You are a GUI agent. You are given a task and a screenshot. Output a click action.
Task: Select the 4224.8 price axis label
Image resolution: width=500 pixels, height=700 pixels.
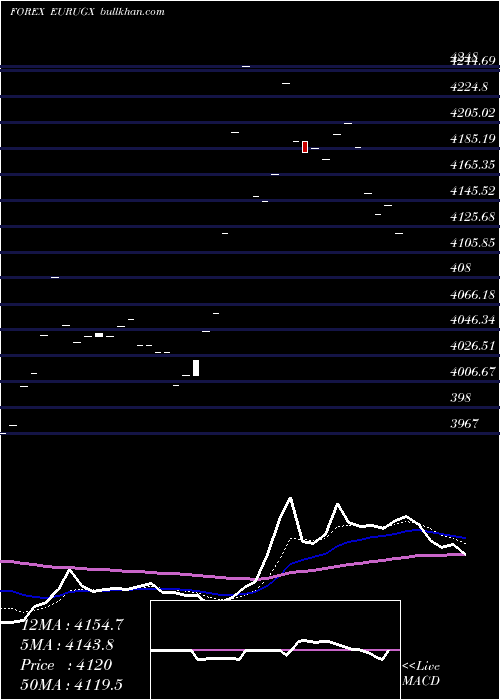click(469, 87)
